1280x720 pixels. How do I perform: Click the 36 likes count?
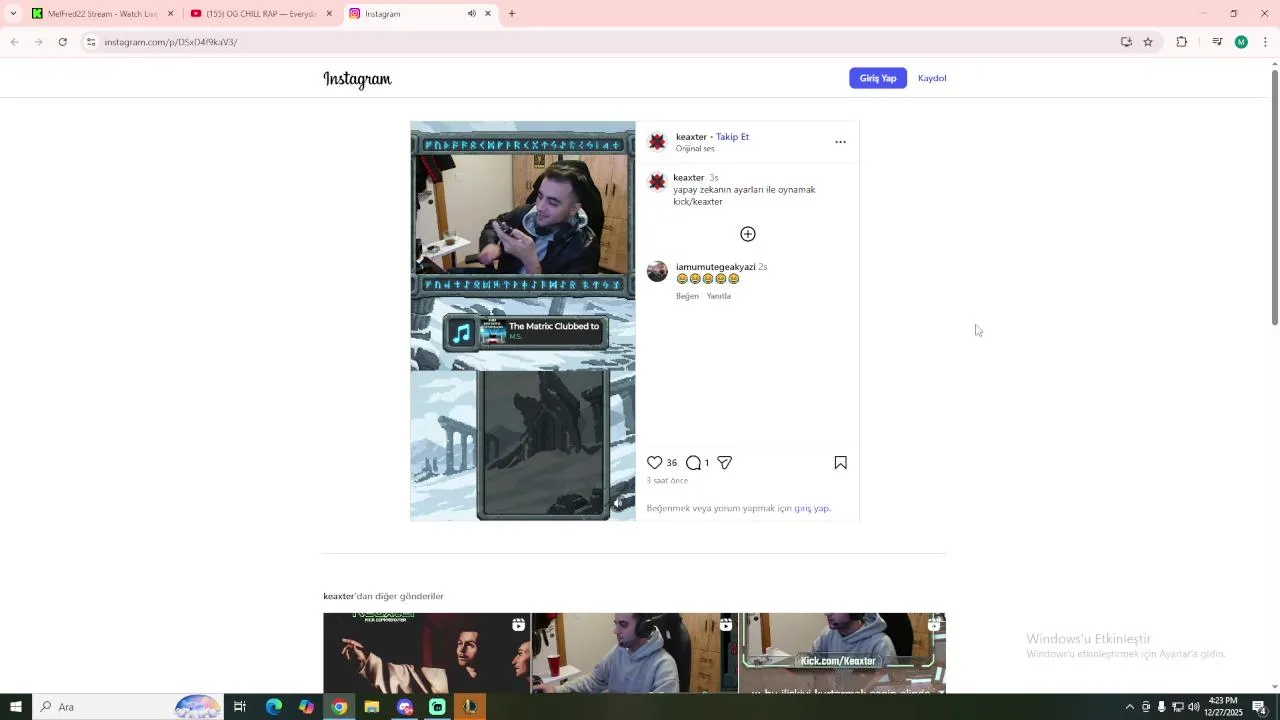click(671, 463)
